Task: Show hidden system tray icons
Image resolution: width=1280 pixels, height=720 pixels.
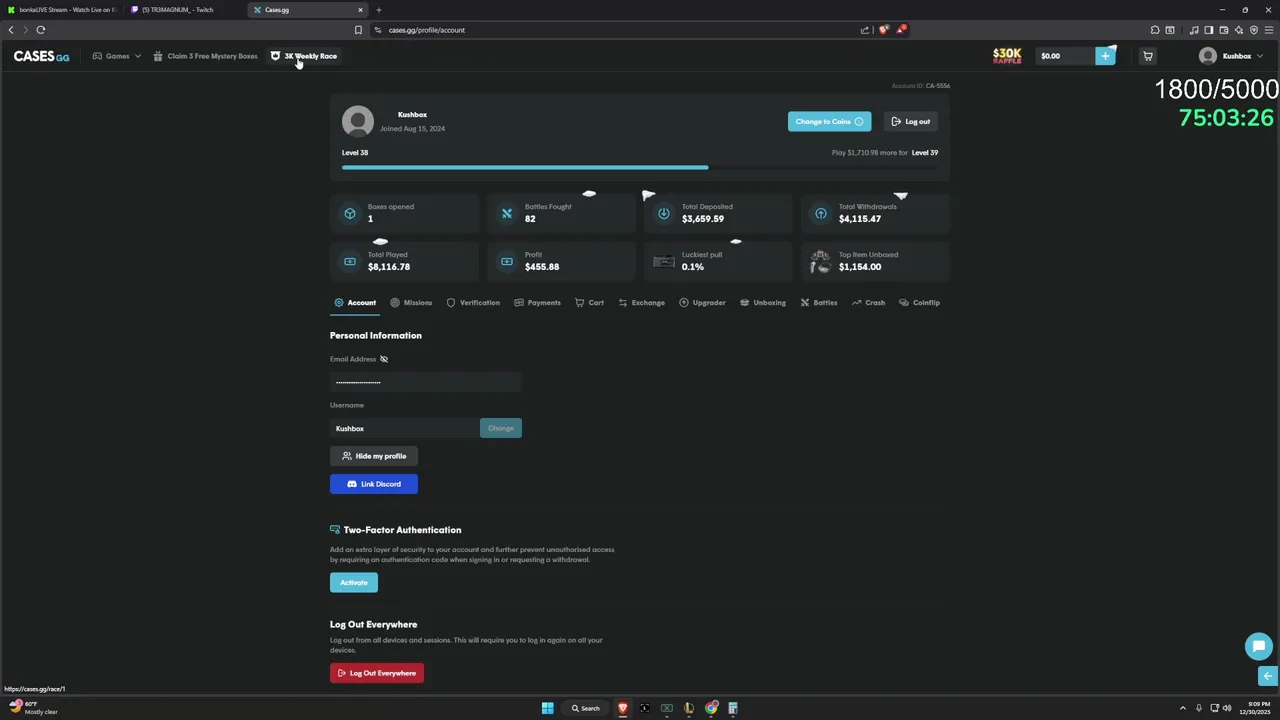Action: (x=1183, y=708)
